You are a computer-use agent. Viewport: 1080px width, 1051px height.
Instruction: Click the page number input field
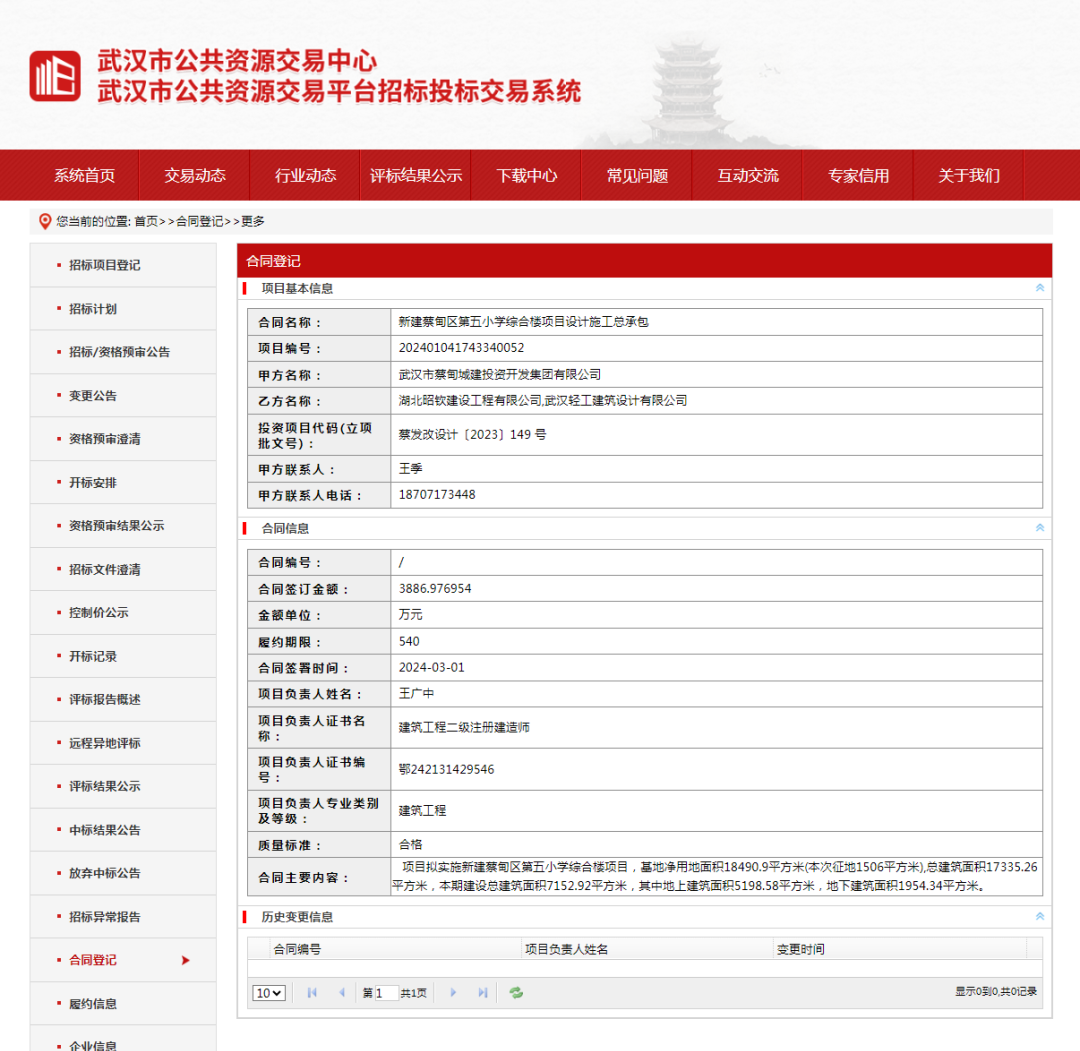coord(386,993)
